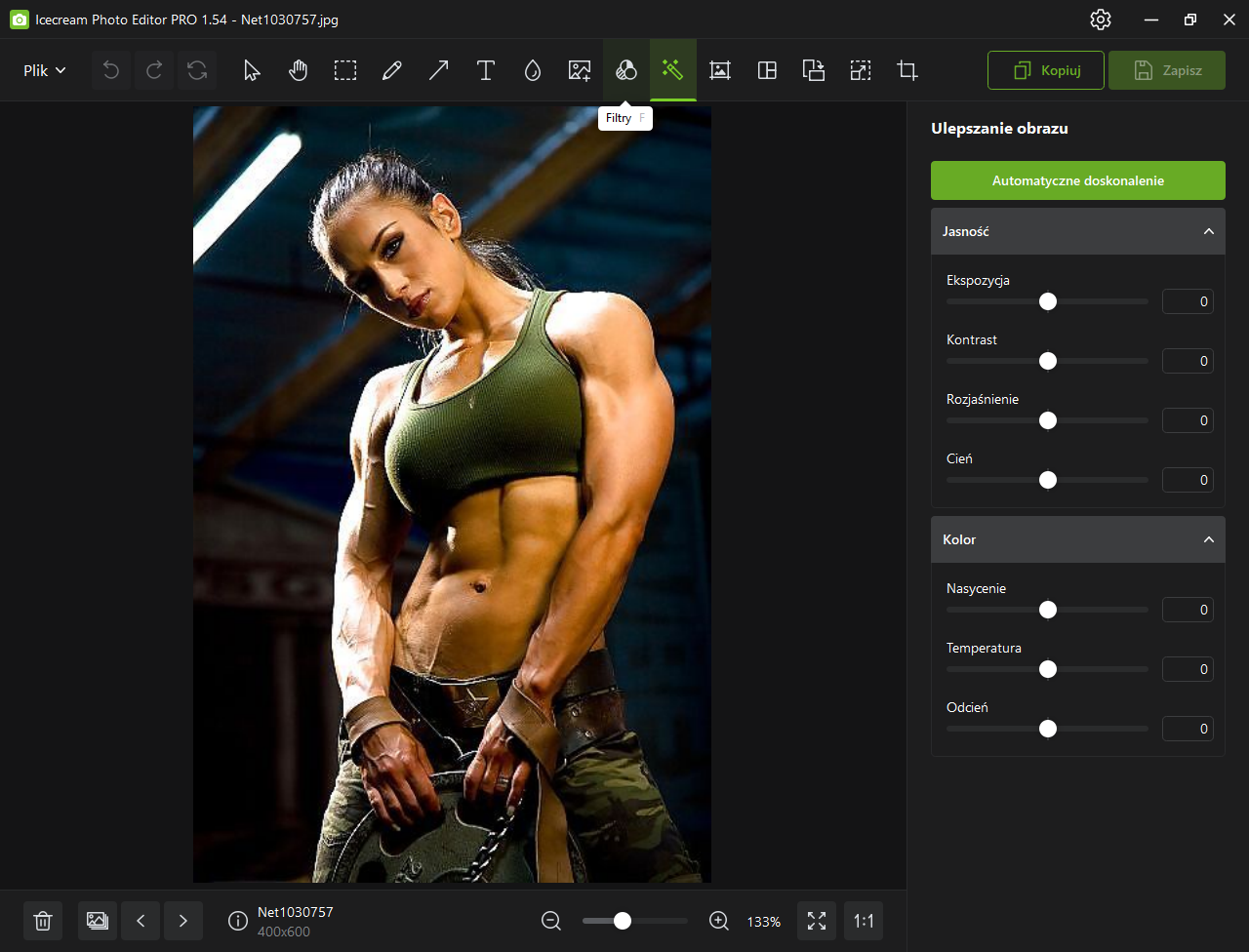
Task: Click the Cień value field
Action: tap(1188, 480)
